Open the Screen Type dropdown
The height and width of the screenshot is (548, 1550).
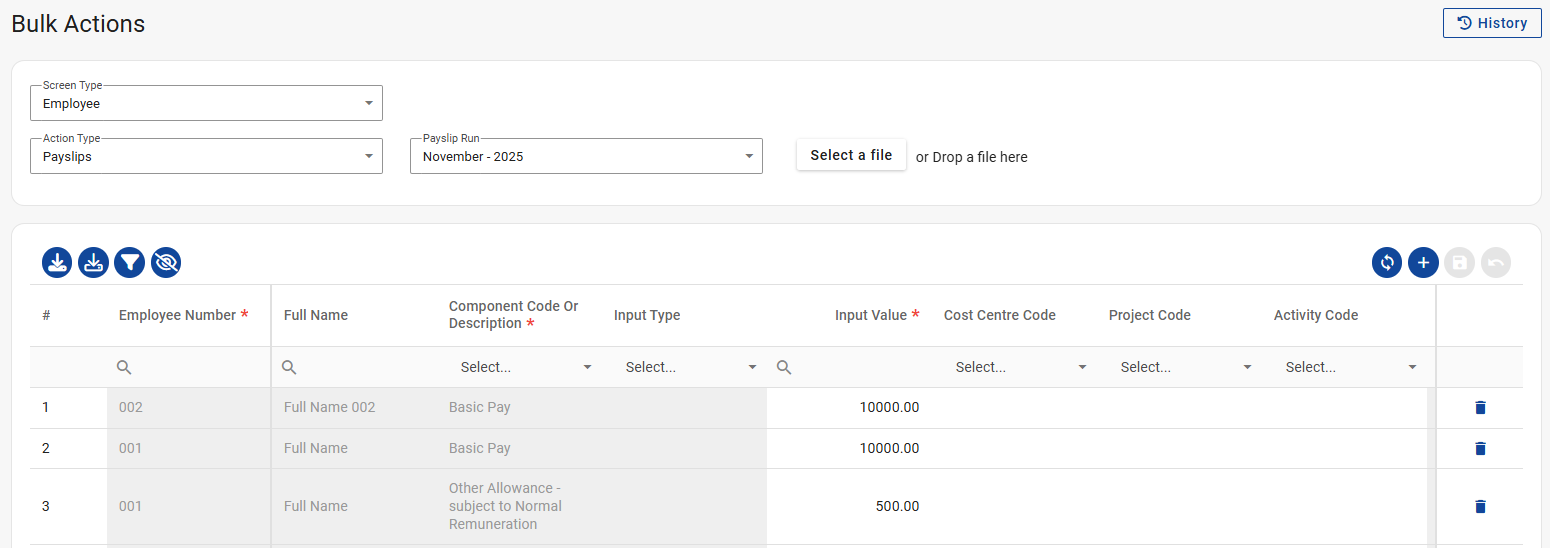click(206, 103)
